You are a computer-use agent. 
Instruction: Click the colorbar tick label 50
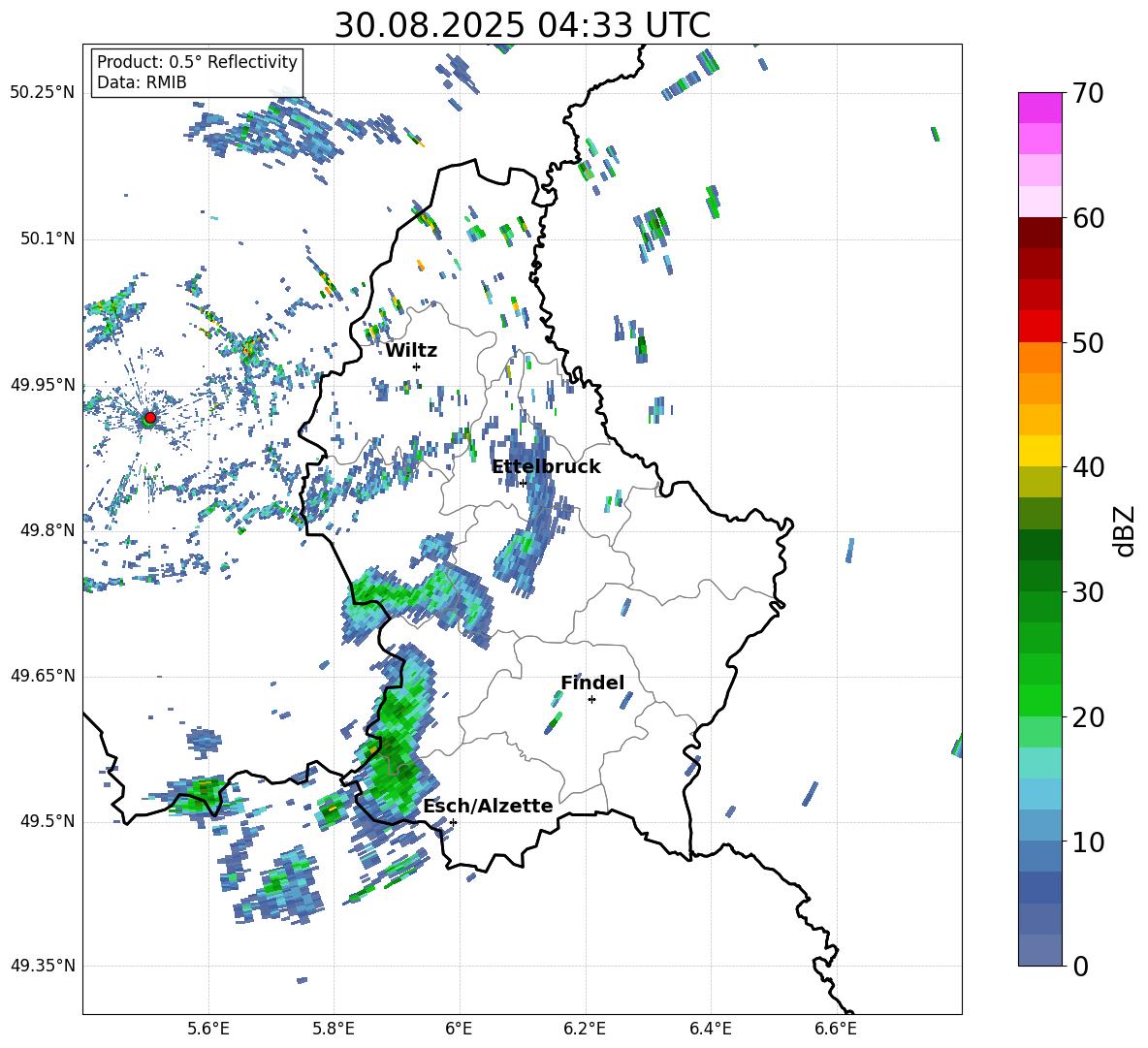click(x=1088, y=343)
